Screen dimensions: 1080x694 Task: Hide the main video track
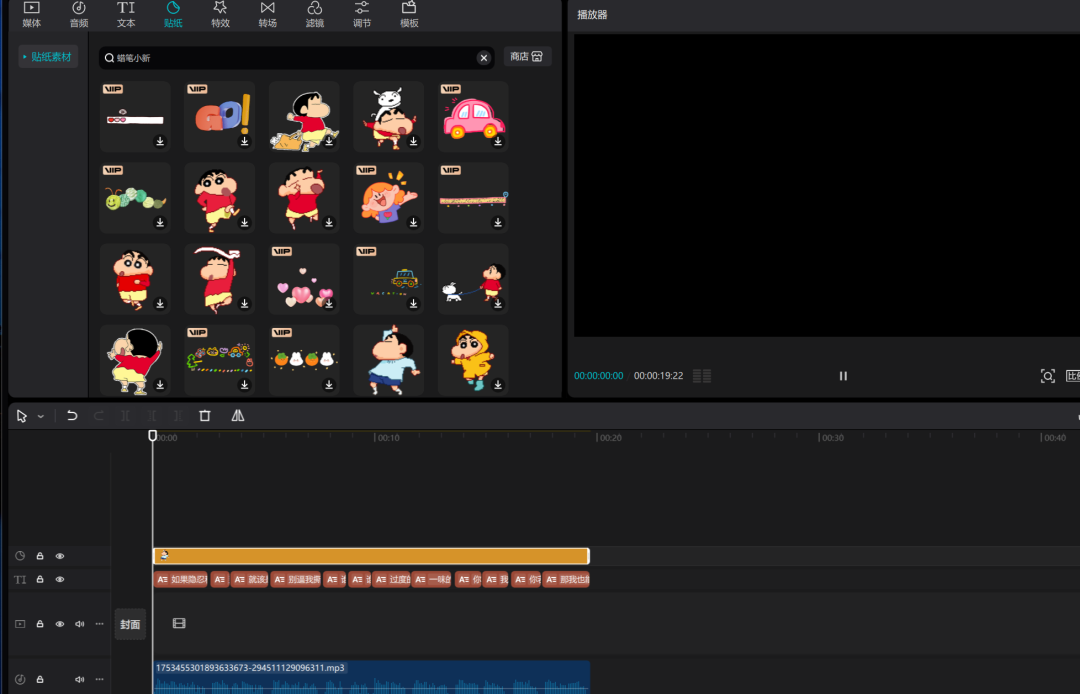click(x=60, y=624)
